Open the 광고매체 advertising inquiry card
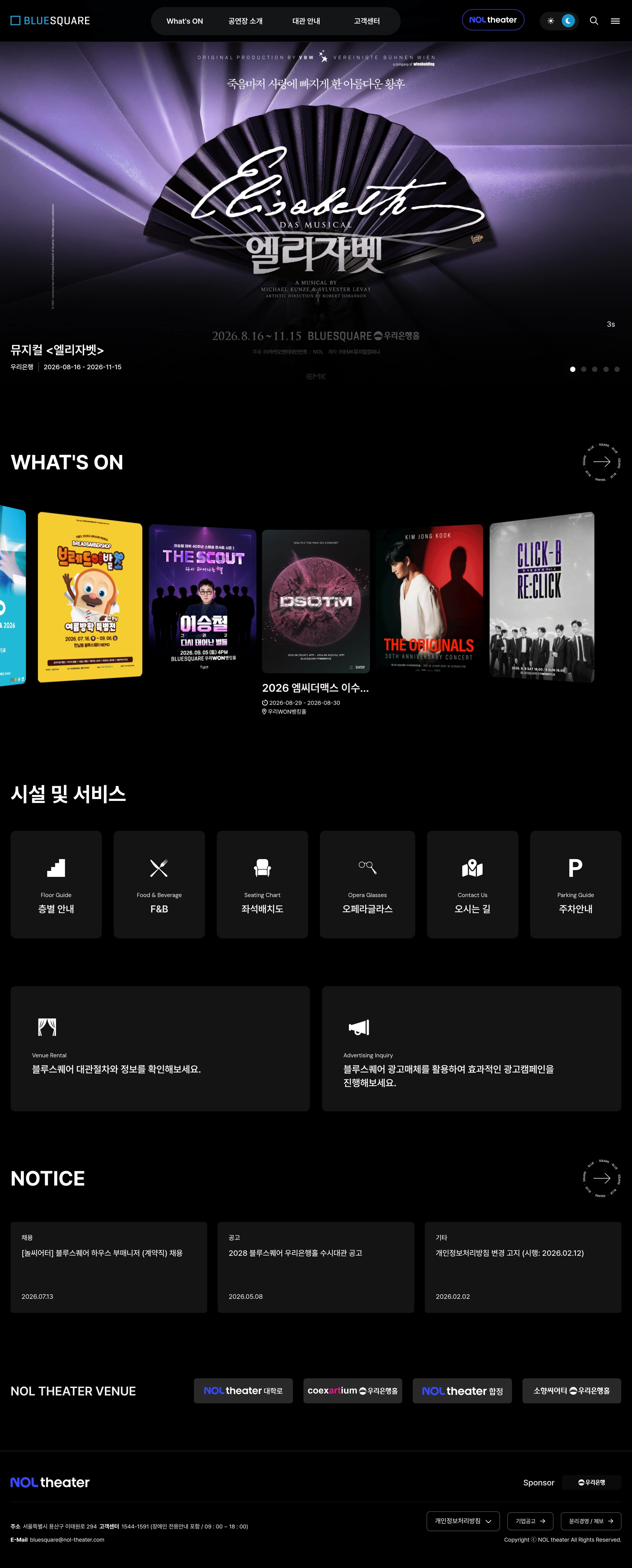 471,1049
